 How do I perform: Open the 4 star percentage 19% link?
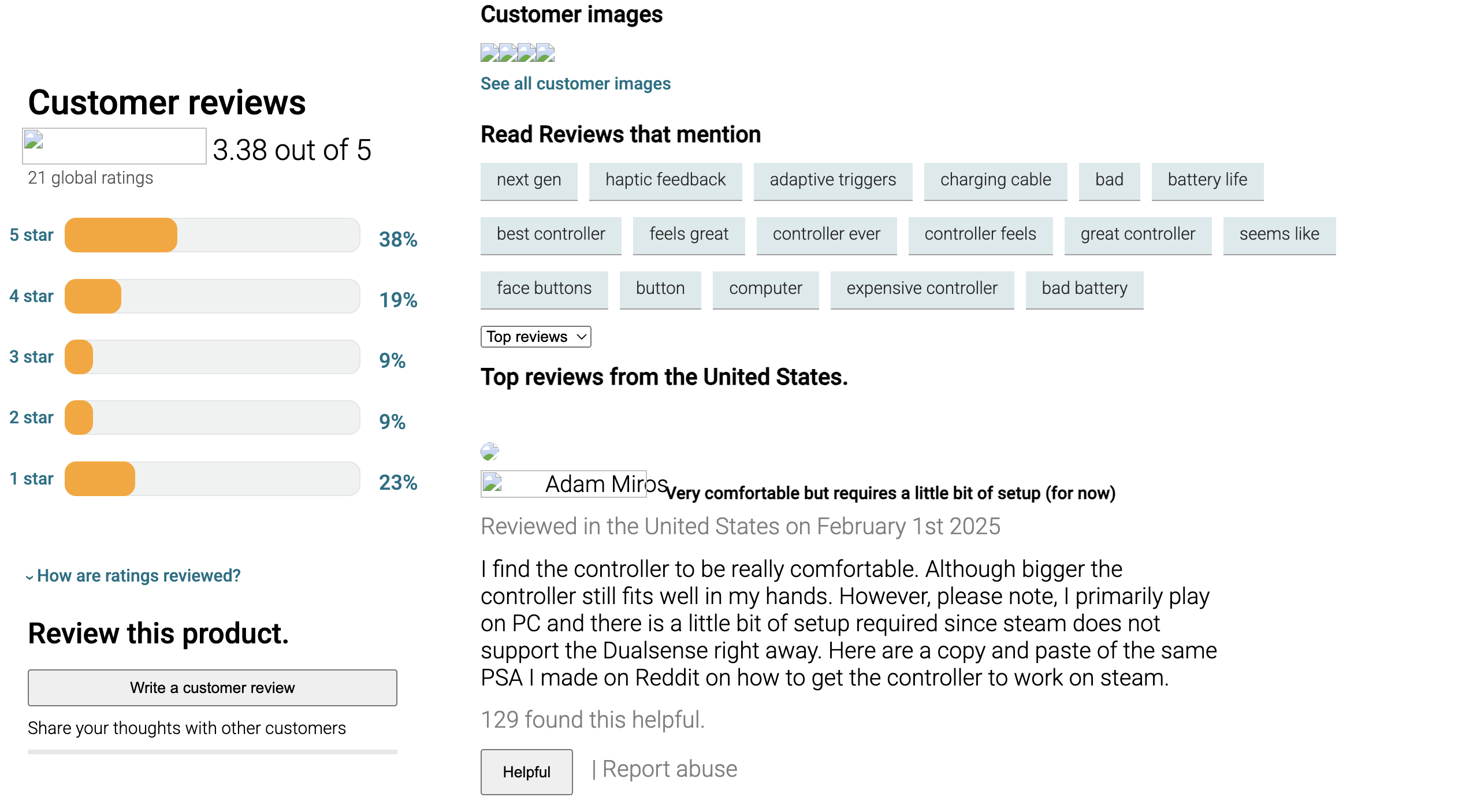[398, 300]
